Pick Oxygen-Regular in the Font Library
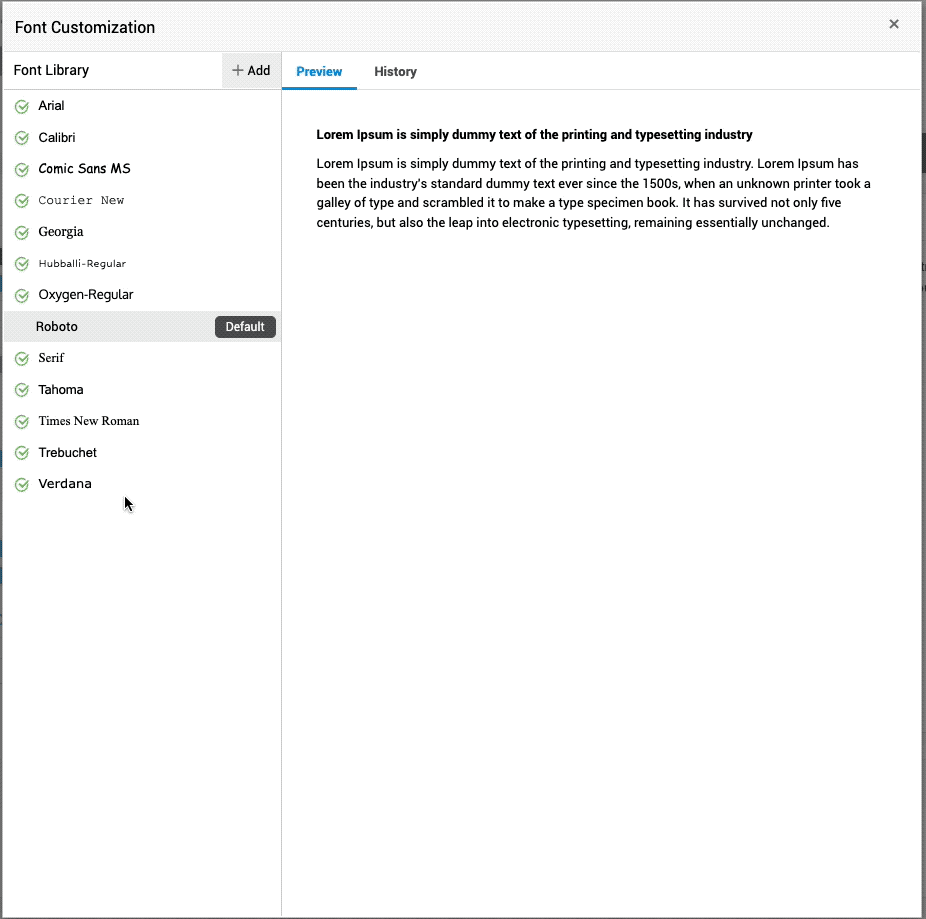The height and width of the screenshot is (919, 926). click(86, 295)
